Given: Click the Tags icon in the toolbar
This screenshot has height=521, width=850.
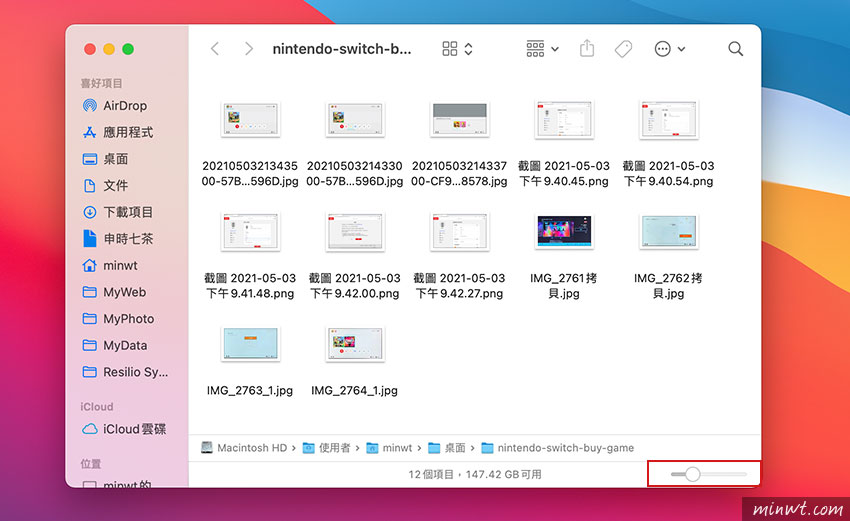Looking at the screenshot, I should tap(623, 49).
